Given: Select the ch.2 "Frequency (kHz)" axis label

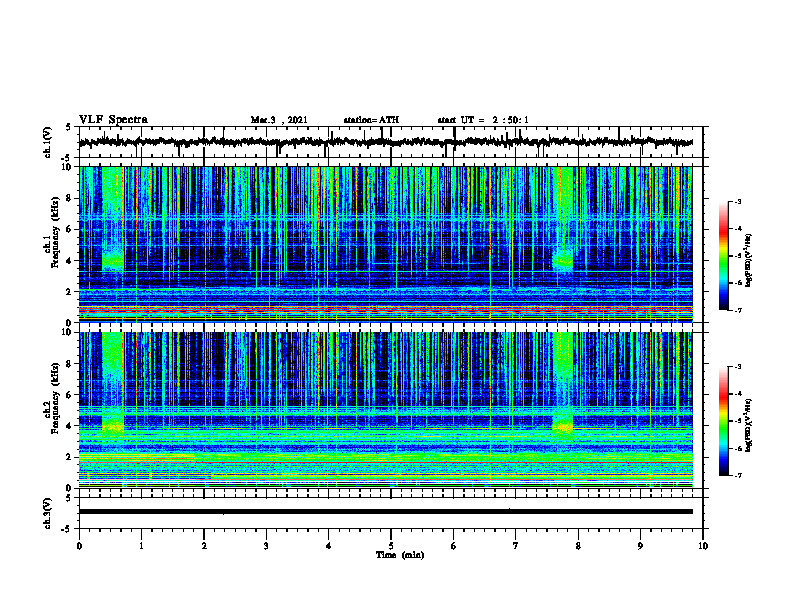Looking at the screenshot, I should tap(55, 398).
